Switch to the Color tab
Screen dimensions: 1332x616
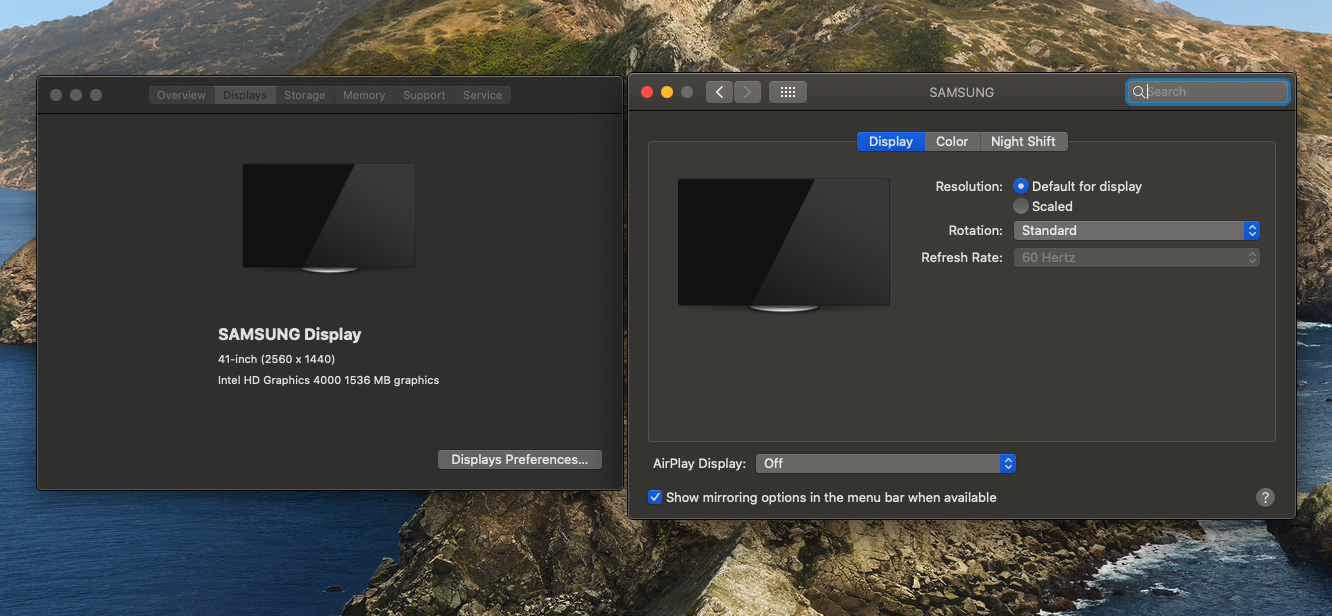click(952, 142)
